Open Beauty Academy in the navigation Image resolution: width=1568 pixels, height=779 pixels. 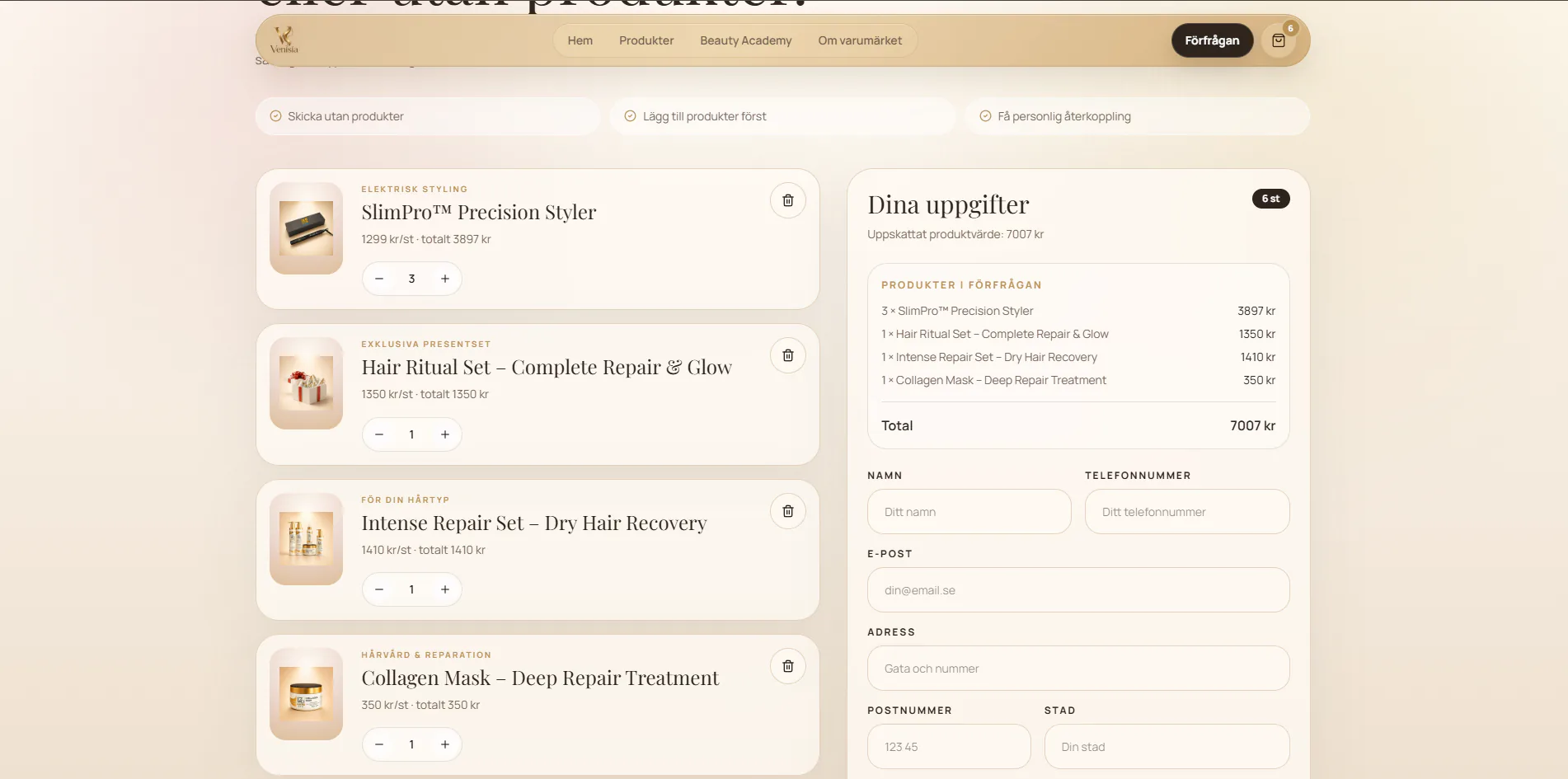click(746, 40)
